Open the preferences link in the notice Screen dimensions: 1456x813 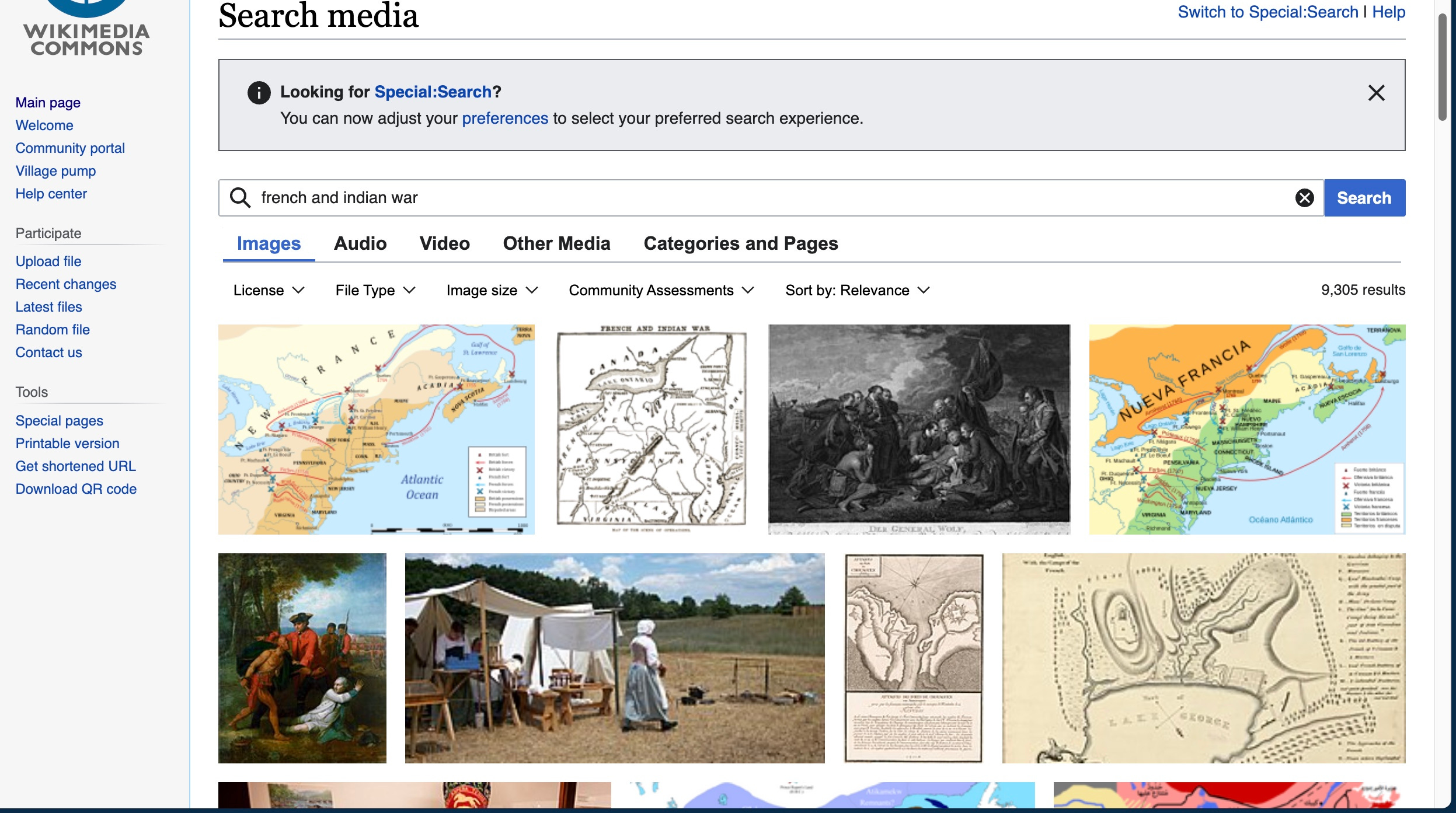pos(505,118)
